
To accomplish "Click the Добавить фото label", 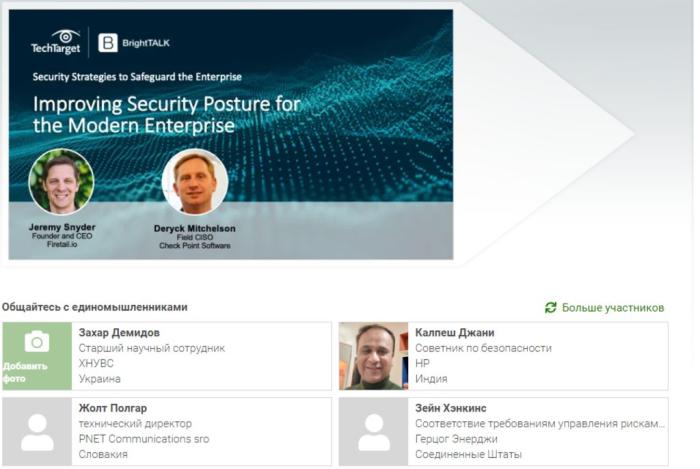I will coord(25,372).
